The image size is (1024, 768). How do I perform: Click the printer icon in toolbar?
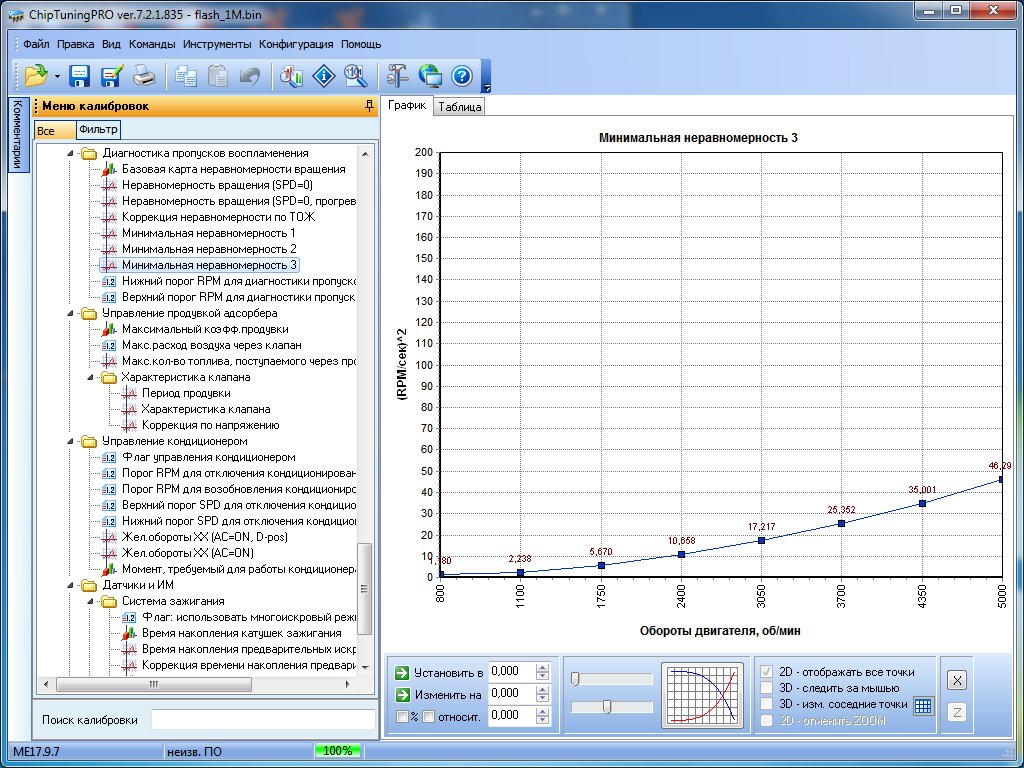(144, 75)
